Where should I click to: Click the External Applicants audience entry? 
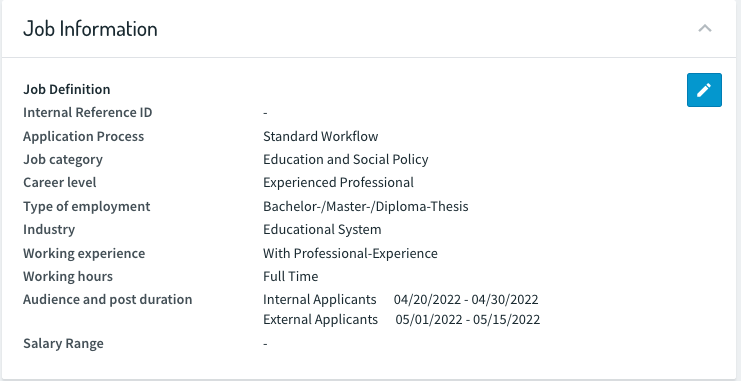[x=320, y=320]
